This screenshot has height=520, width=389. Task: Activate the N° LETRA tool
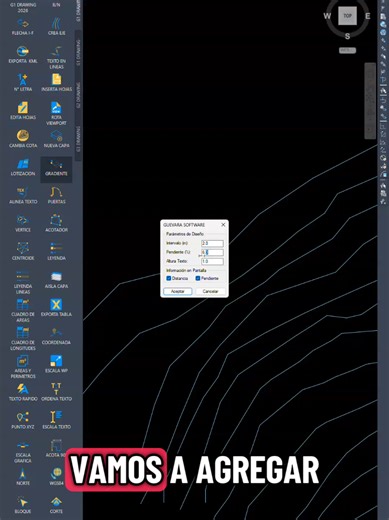coord(23,83)
